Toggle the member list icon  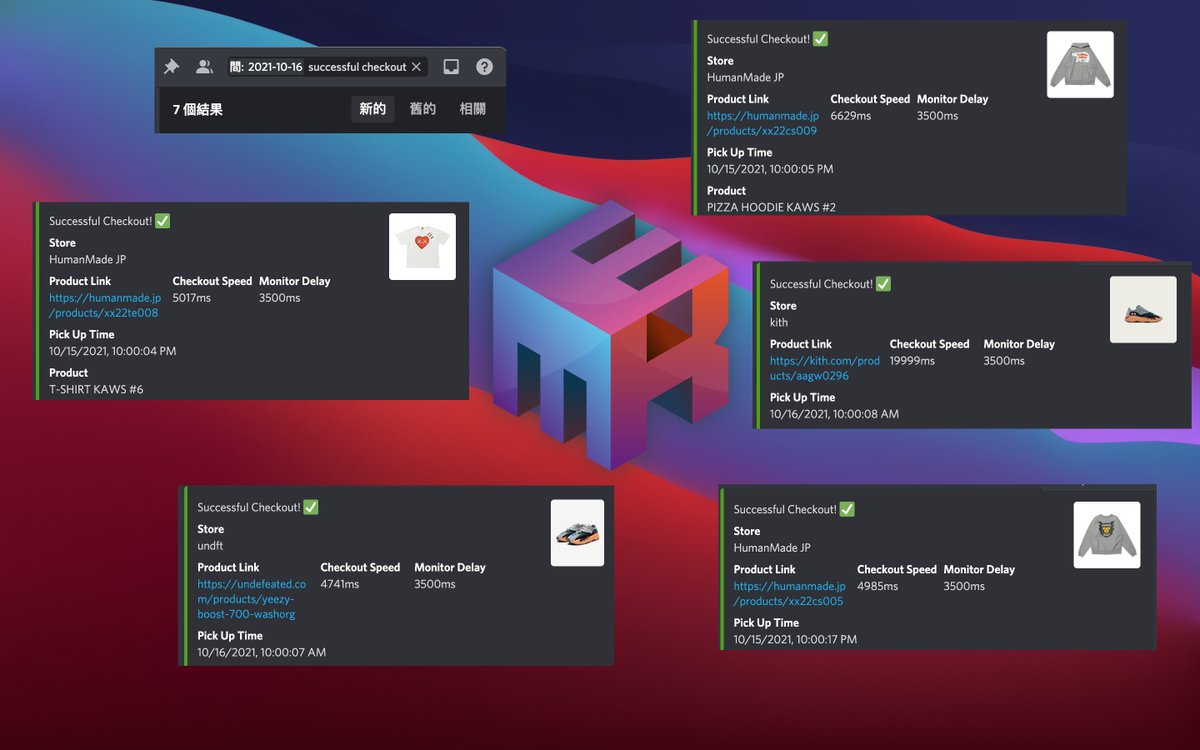(204, 67)
